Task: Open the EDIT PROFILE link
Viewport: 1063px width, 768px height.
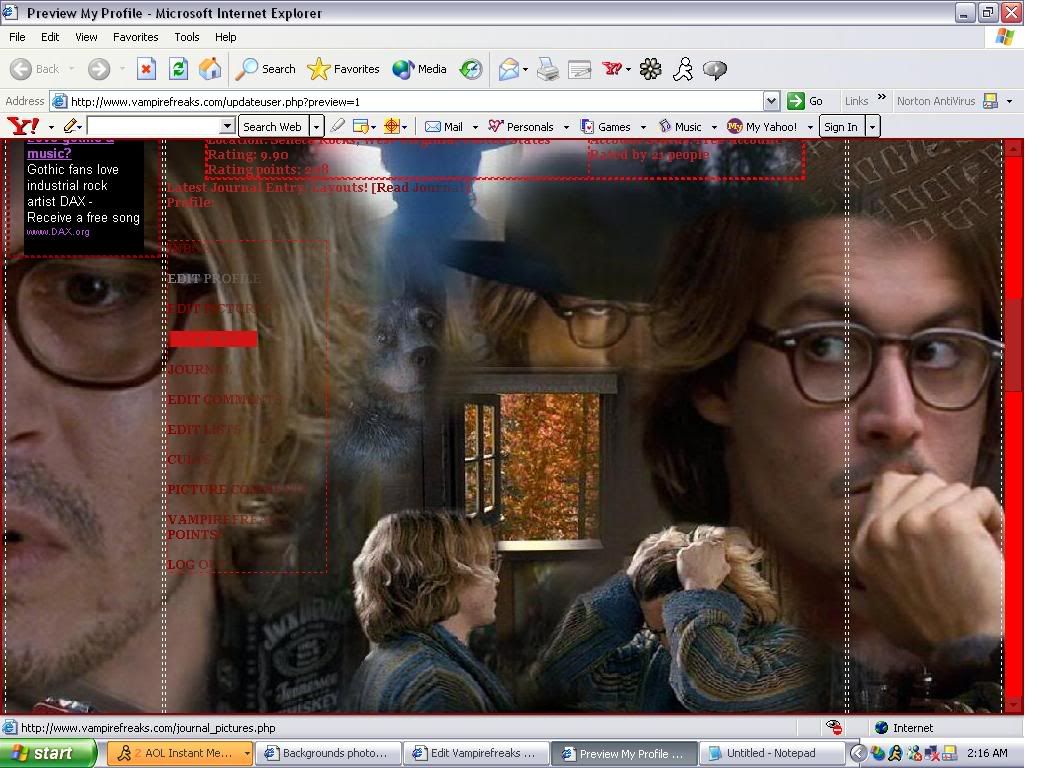Action: 214,278
